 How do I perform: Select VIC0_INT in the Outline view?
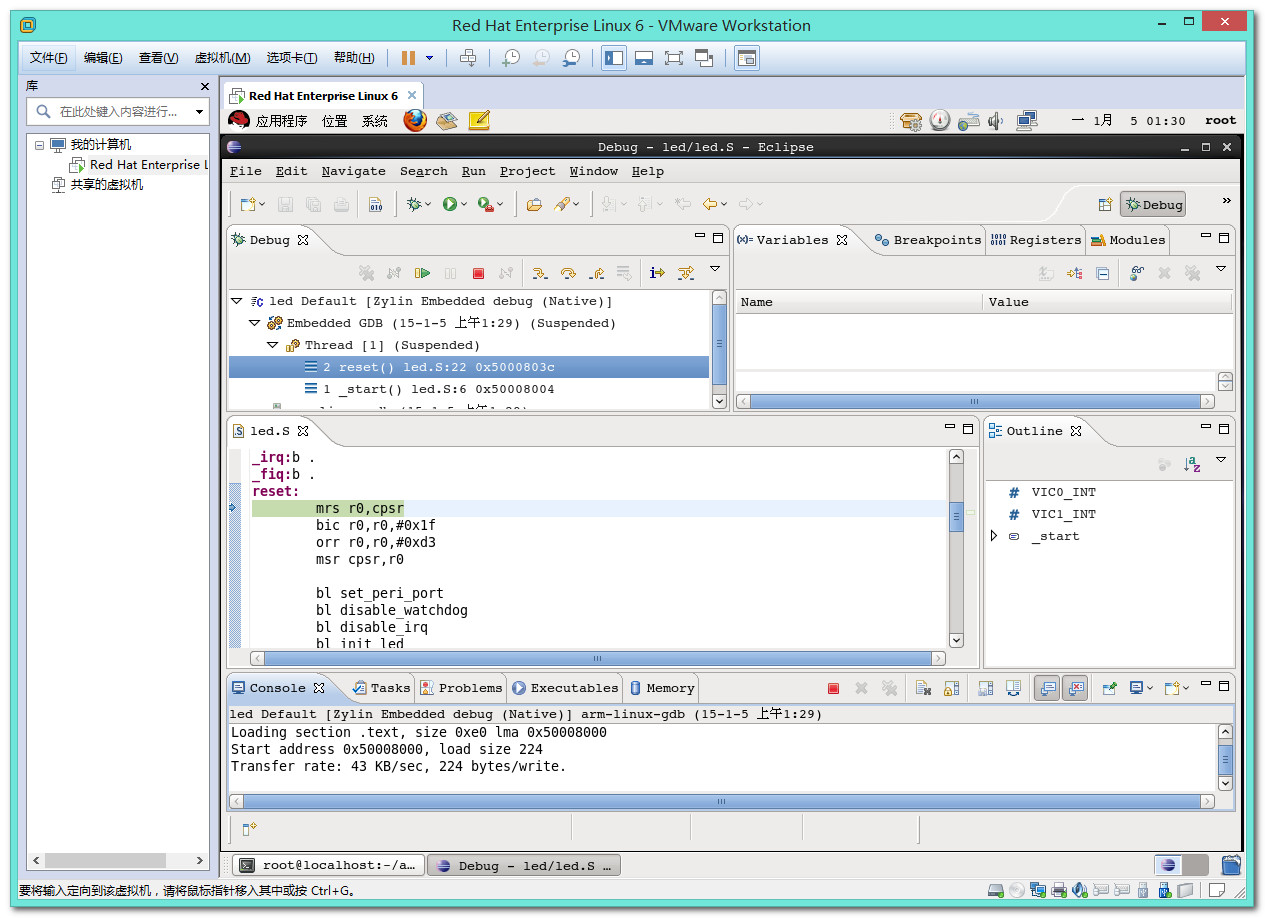(x=1063, y=492)
